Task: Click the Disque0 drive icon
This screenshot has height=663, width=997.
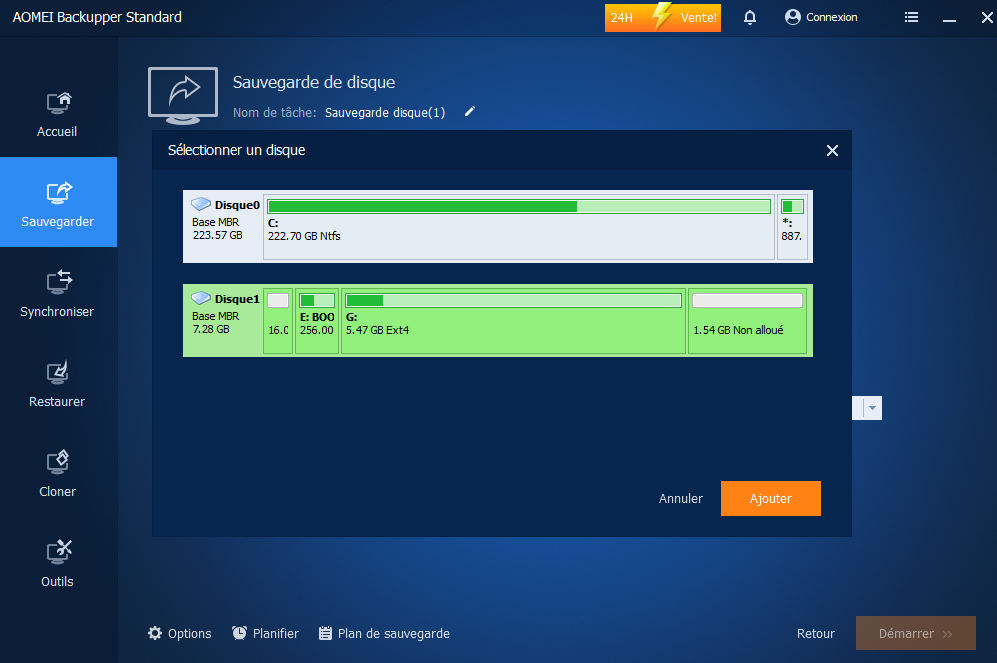Action: [x=201, y=204]
